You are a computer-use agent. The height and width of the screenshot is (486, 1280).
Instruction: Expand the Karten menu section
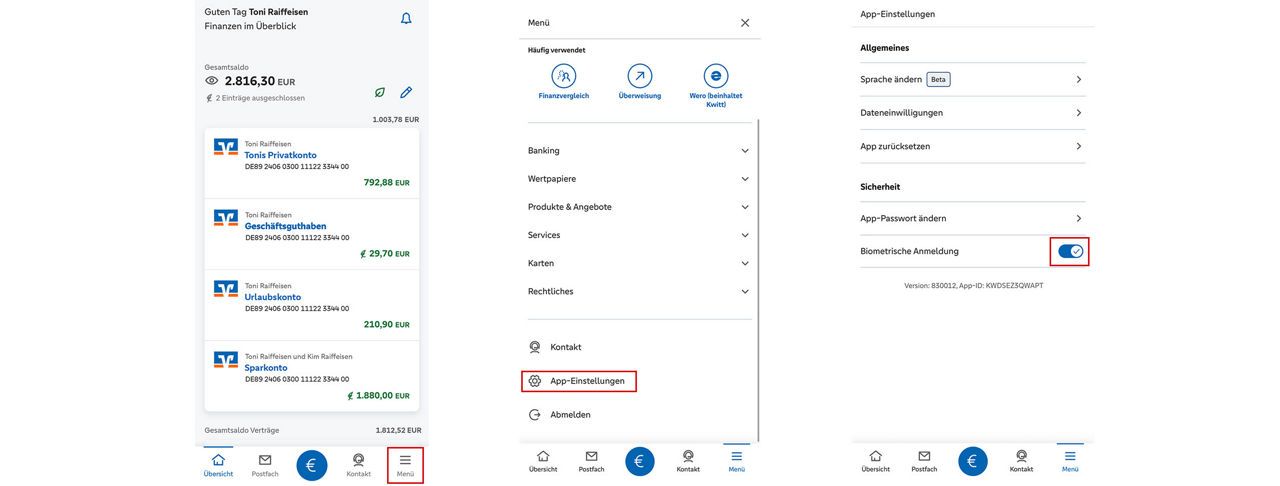[638, 263]
